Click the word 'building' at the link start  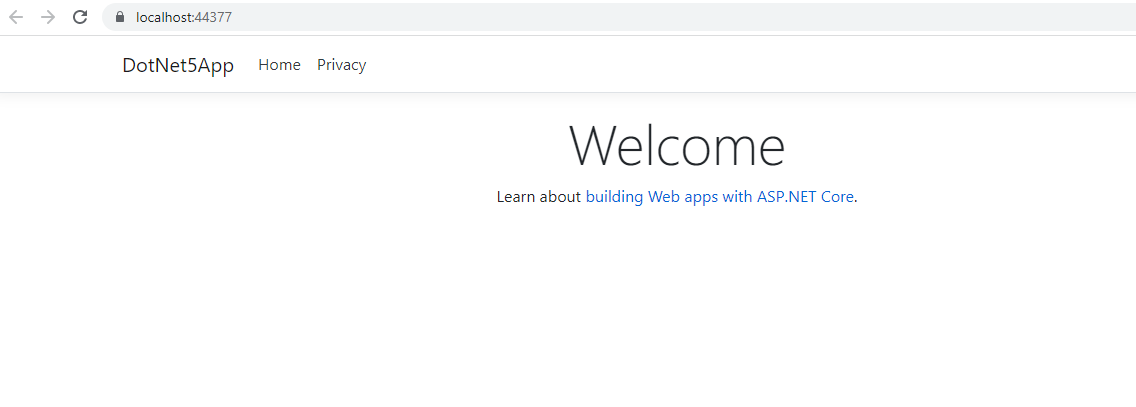point(614,196)
